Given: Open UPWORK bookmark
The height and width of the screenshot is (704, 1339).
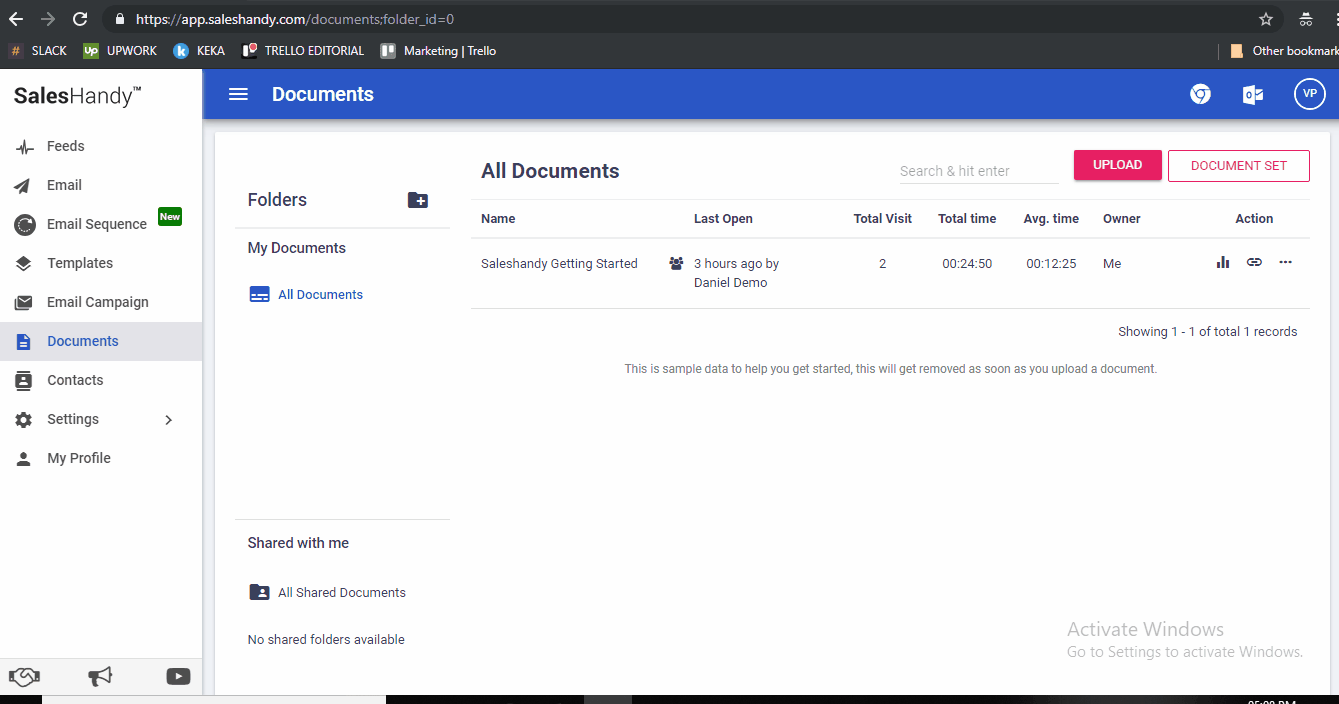Looking at the screenshot, I should point(120,51).
